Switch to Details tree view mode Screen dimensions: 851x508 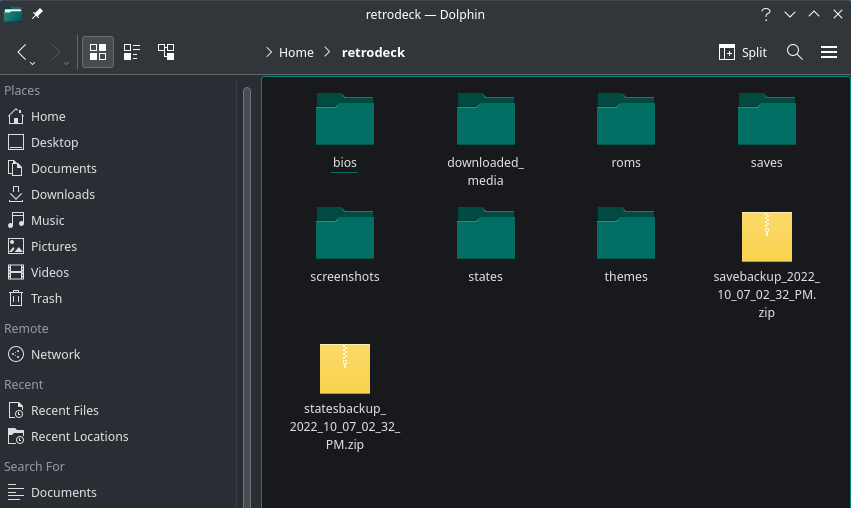tap(166, 52)
